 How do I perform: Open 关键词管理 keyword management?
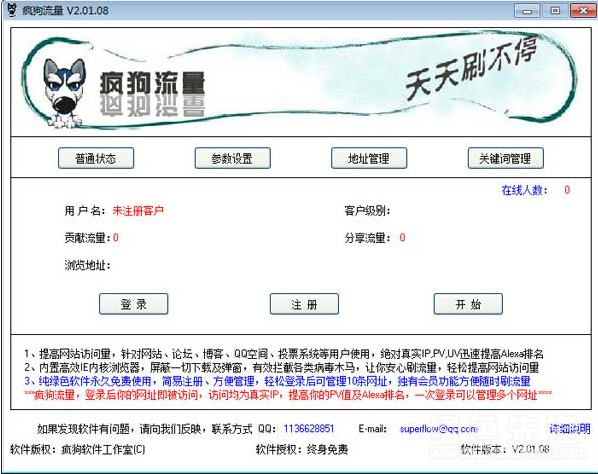click(505, 158)
